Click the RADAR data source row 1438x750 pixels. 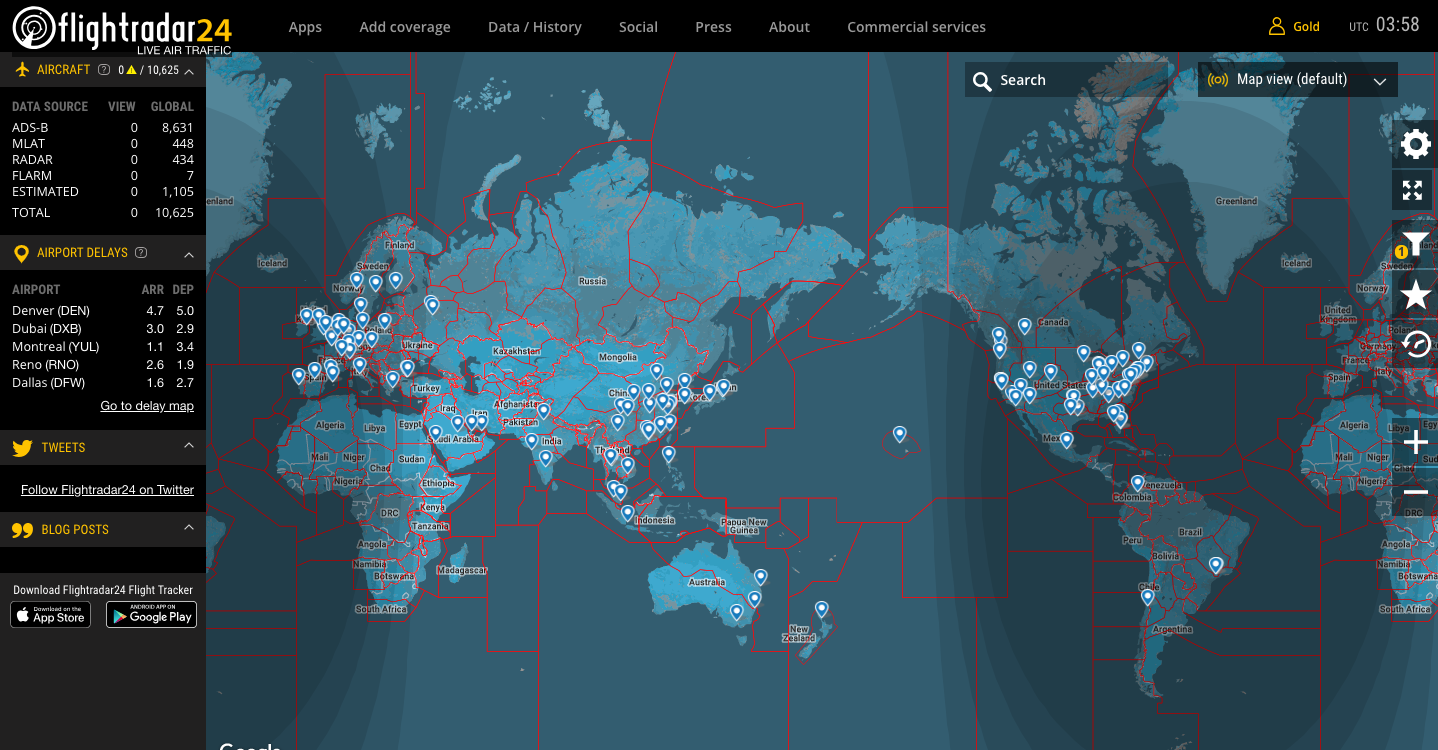(103, 160)
